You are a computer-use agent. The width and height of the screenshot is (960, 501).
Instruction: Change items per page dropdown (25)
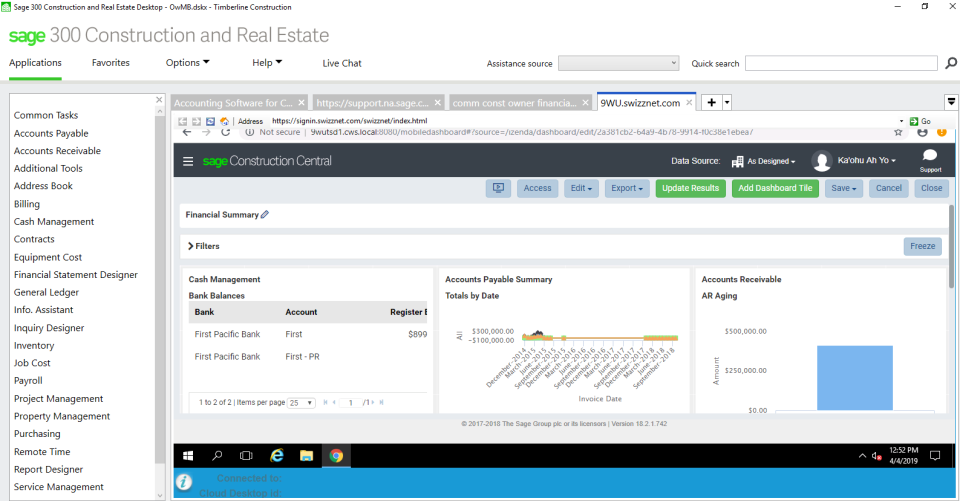[301, 403]
